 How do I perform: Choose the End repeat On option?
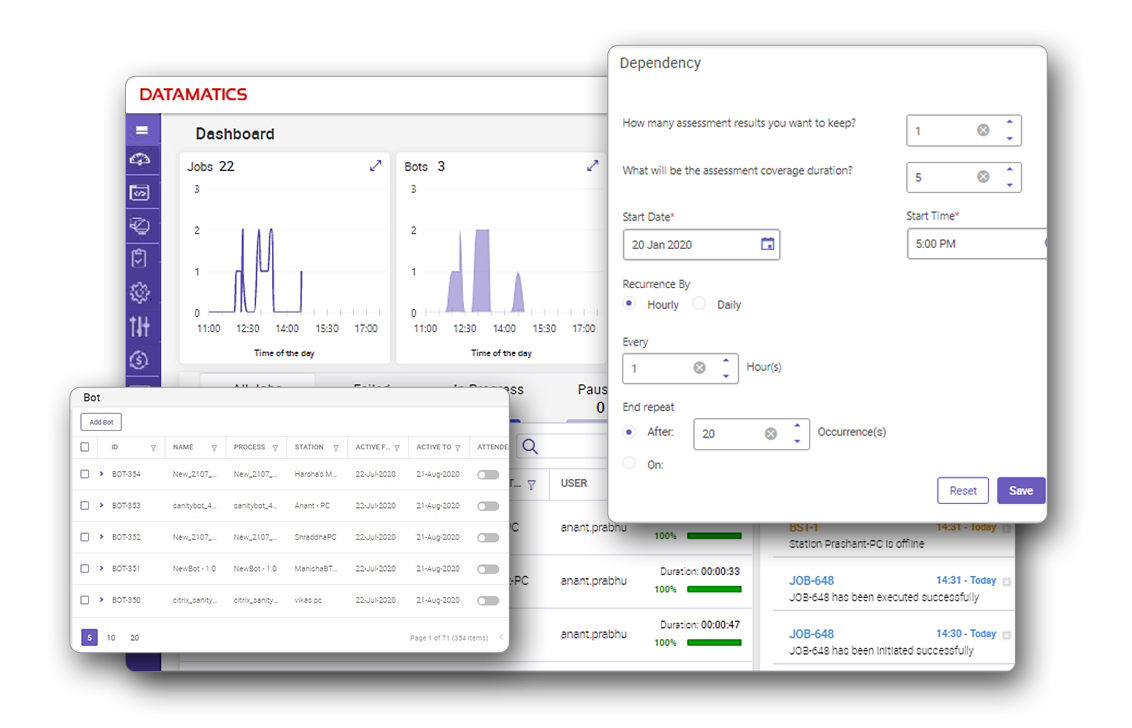629,463
